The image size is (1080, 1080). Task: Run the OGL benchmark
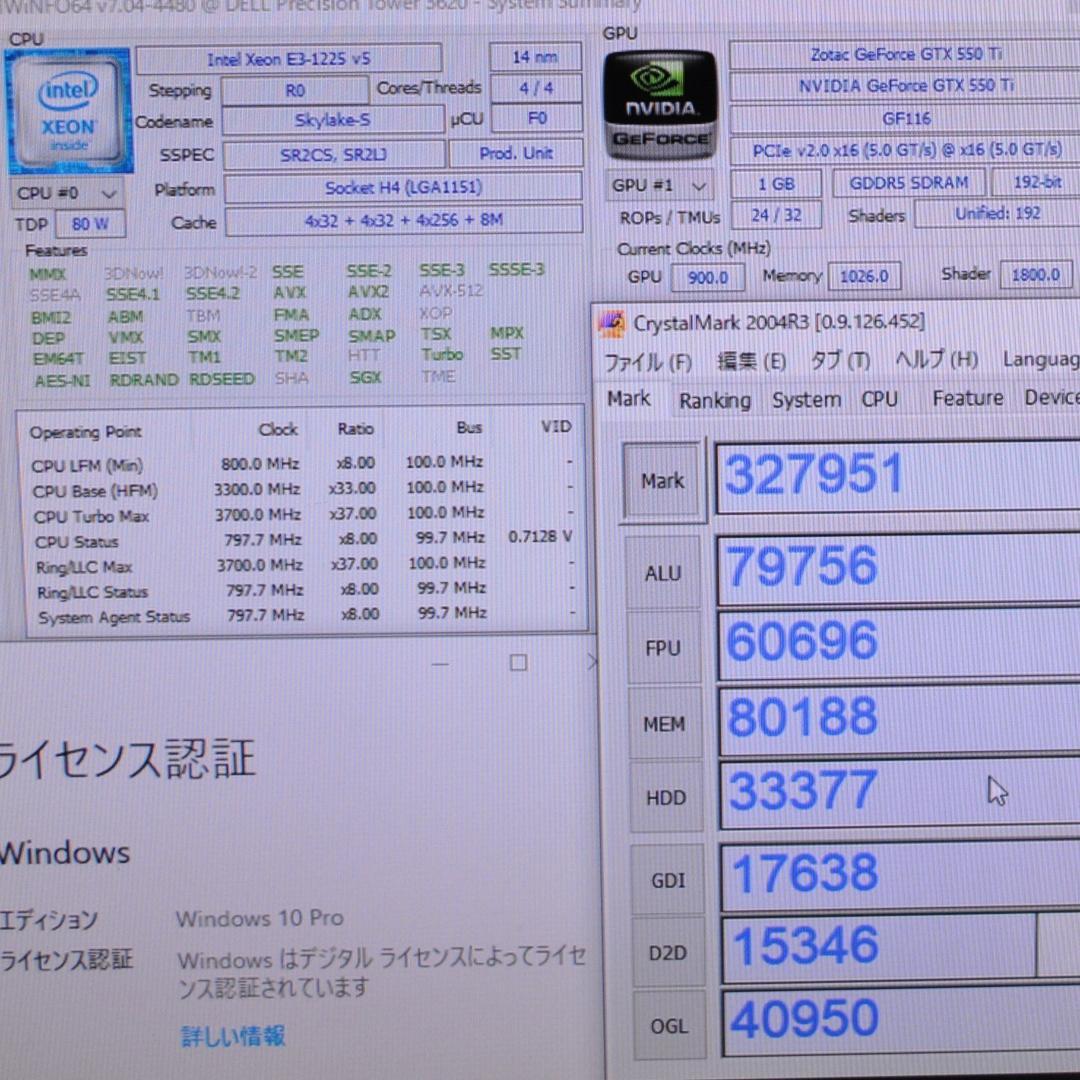[668, 1025]
